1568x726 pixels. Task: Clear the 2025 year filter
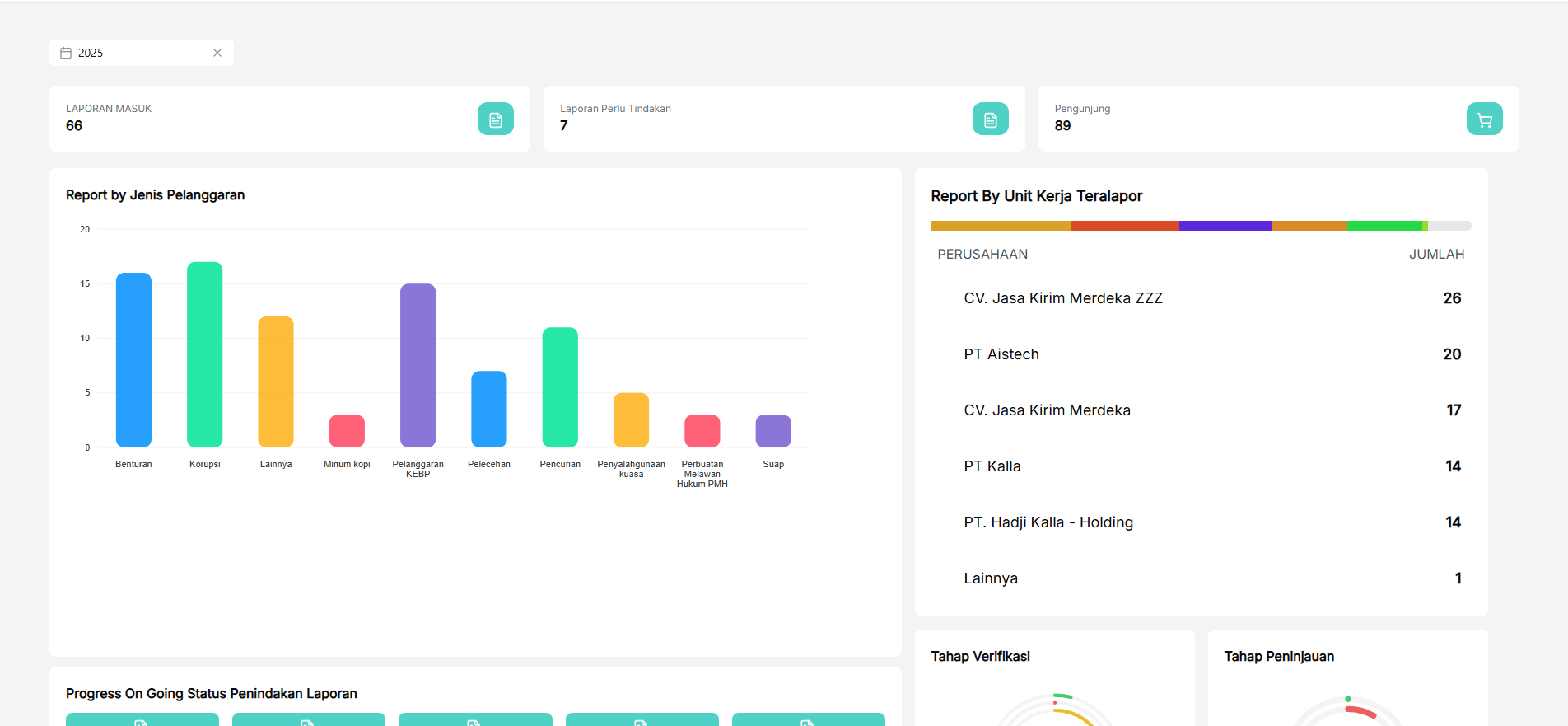click(217, 53)
